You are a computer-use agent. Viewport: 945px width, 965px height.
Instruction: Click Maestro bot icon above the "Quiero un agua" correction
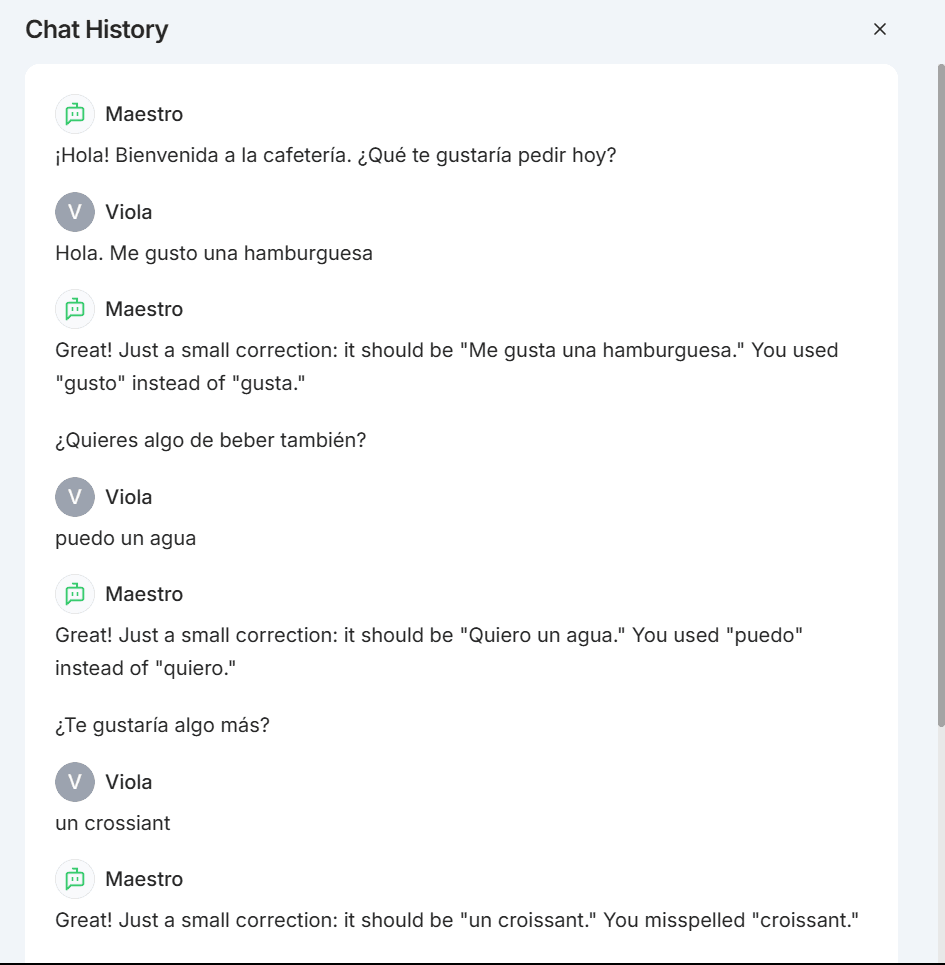point(75,594)
